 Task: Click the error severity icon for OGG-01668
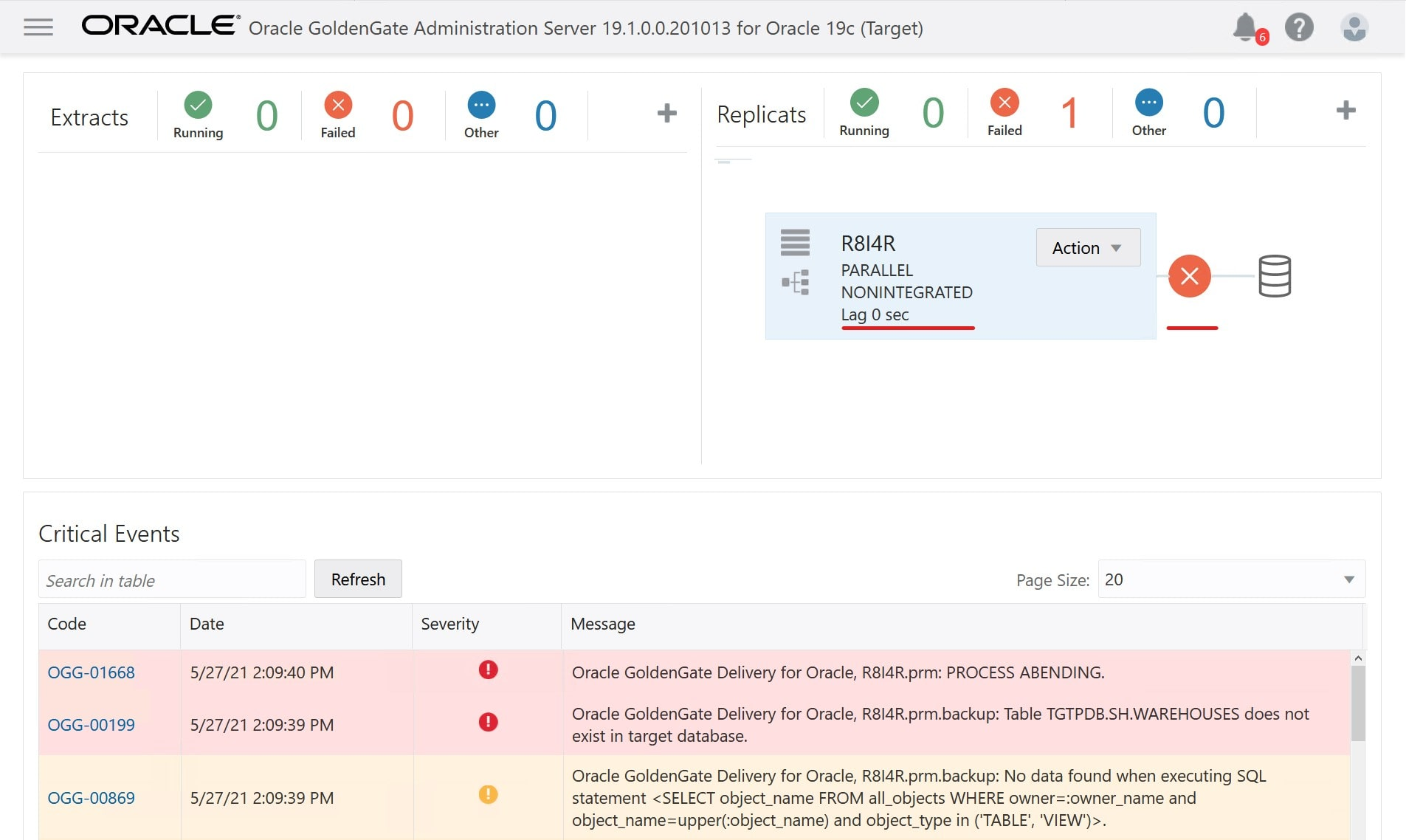pyautogui.click(x=488, y=669)
